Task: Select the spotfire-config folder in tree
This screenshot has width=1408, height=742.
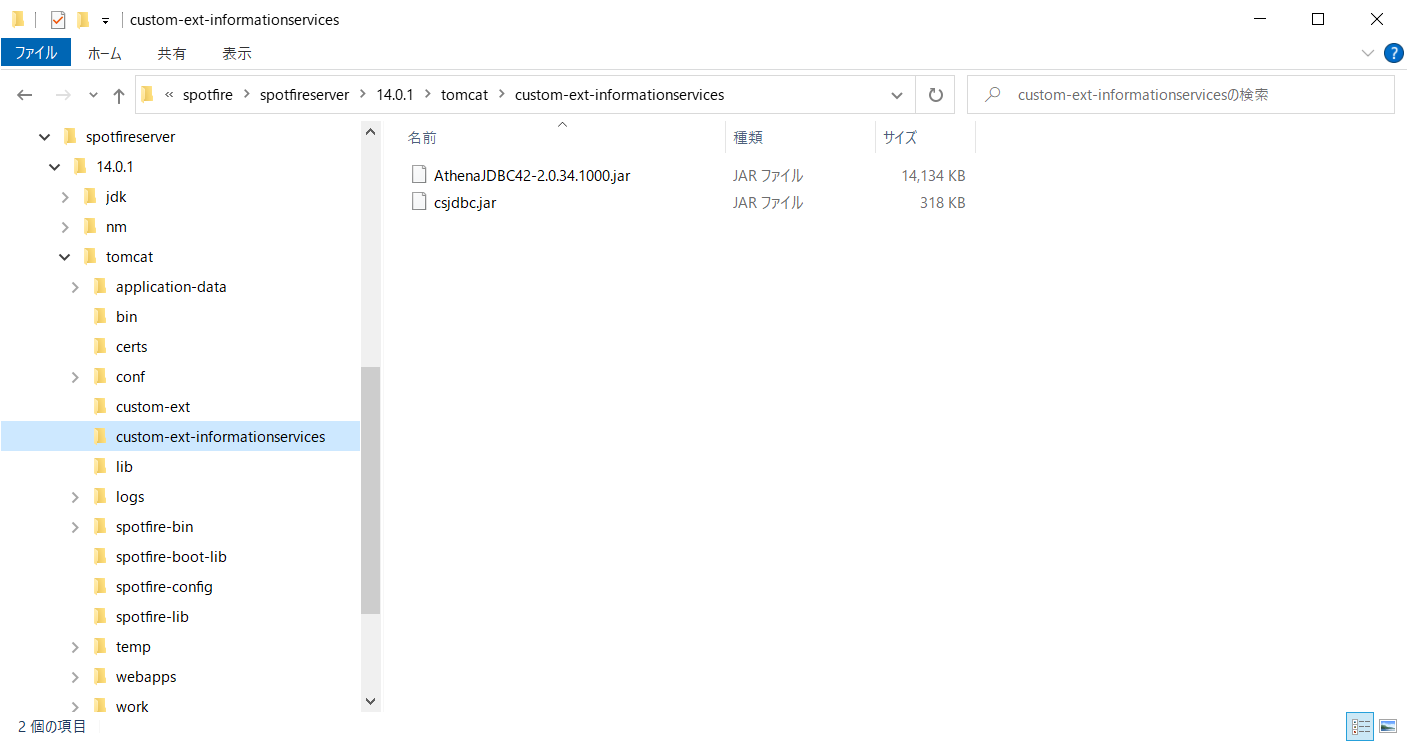Action: 164,587
